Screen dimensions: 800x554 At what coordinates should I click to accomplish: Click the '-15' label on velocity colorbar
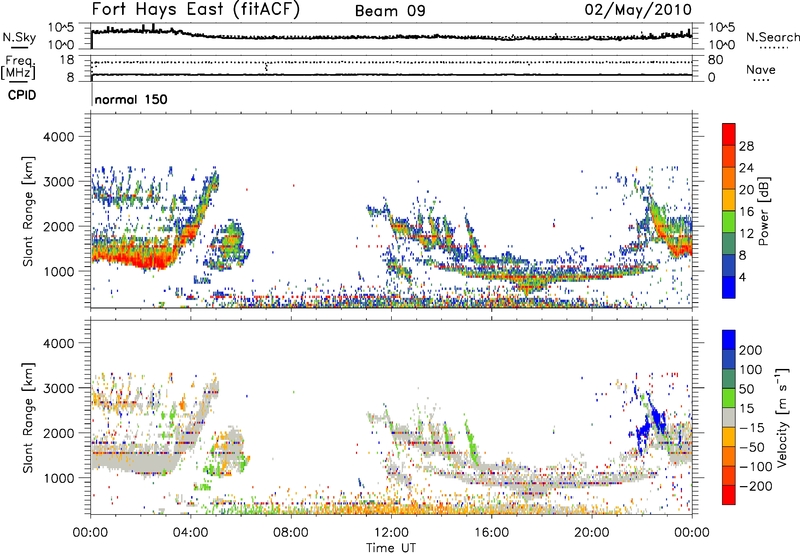(x=752, y=428)
